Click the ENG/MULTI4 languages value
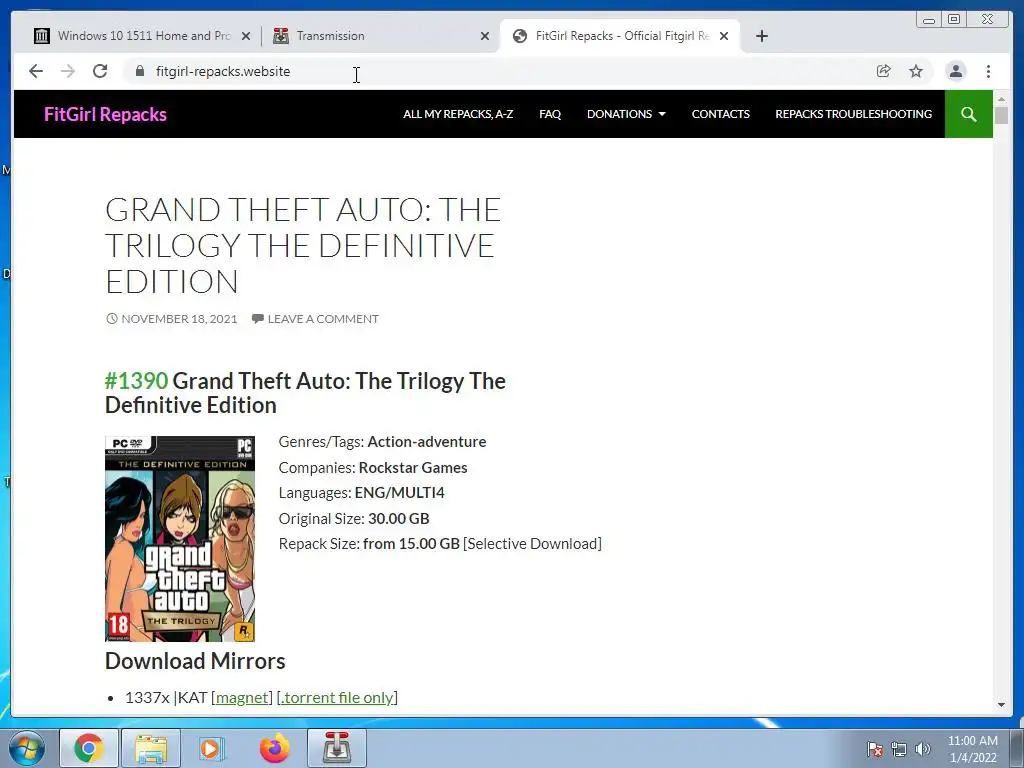 (399, 493)
